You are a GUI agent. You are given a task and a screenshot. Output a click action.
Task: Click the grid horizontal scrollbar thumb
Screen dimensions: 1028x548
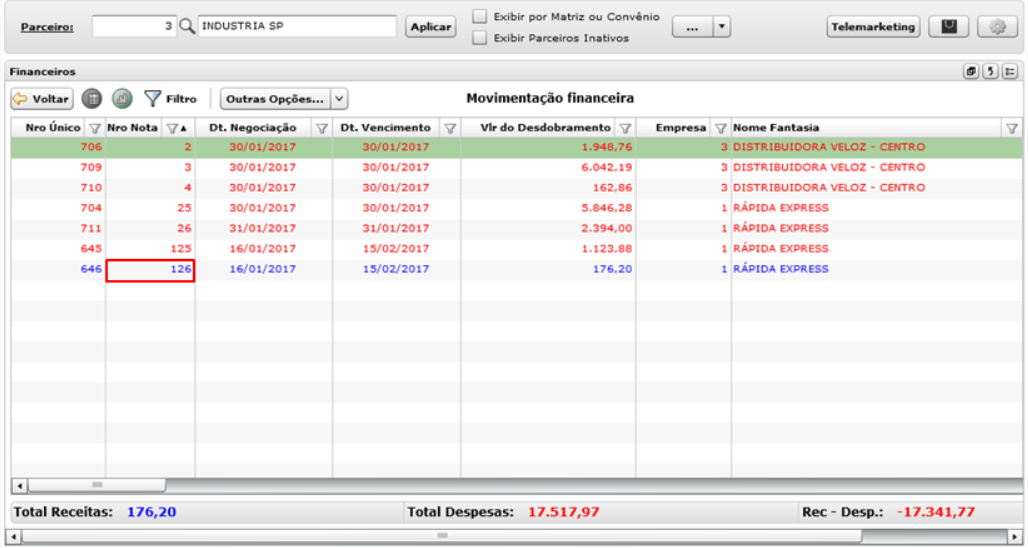coord(96,485)
